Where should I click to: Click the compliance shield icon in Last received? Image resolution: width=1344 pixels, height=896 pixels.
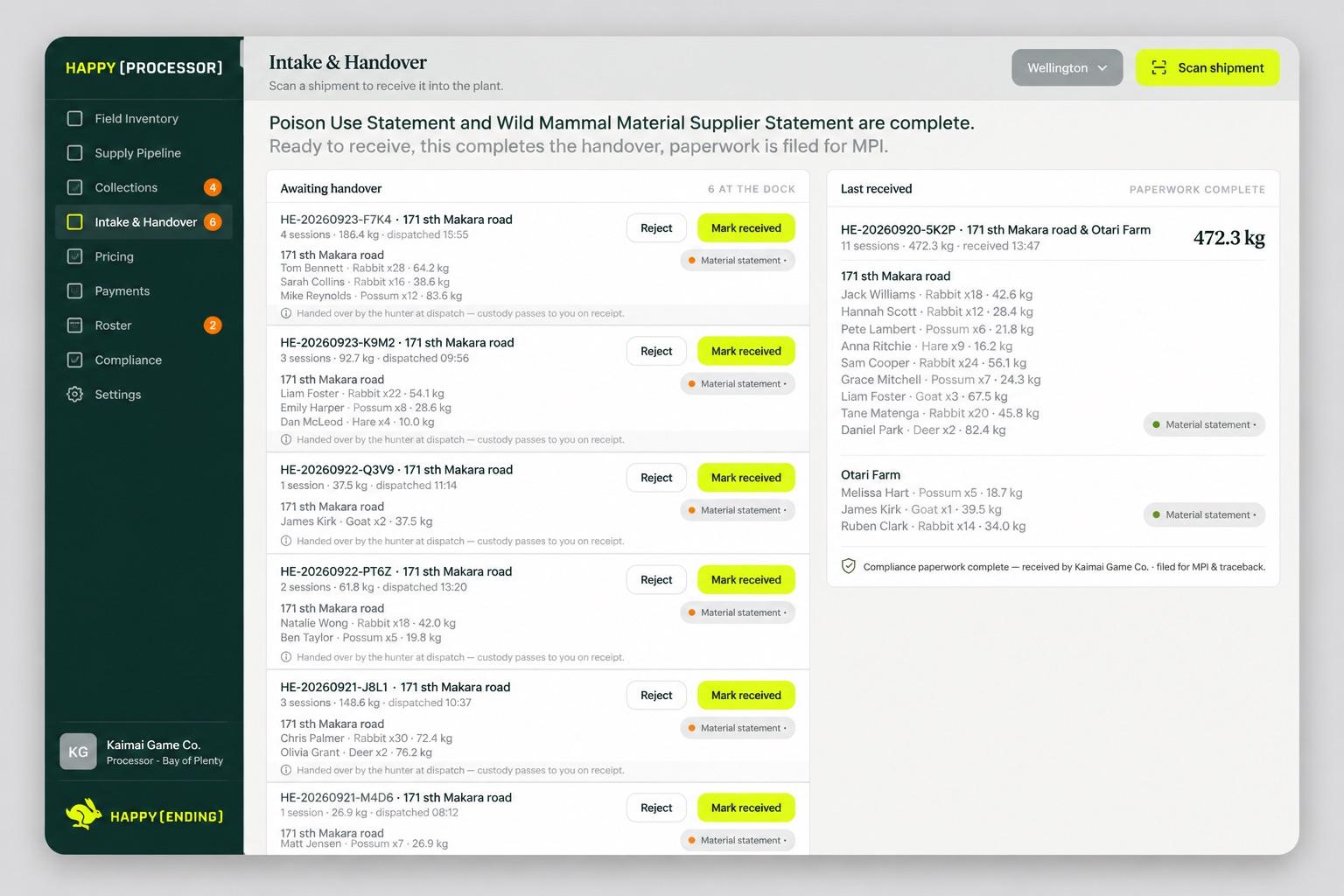[849, 566]
